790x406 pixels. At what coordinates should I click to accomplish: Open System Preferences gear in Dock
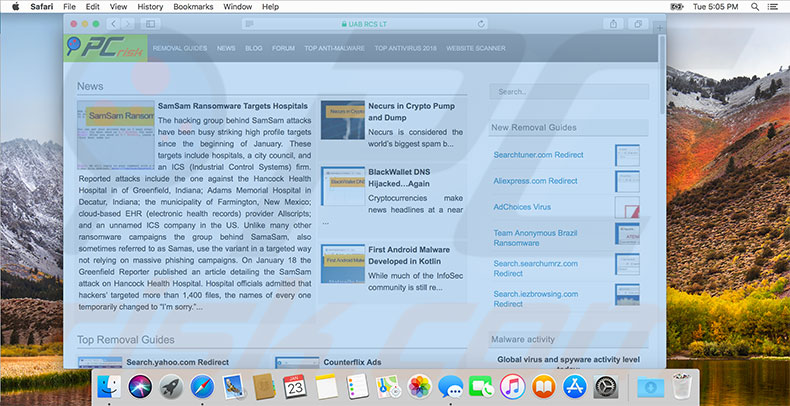[x=606, y=387]
